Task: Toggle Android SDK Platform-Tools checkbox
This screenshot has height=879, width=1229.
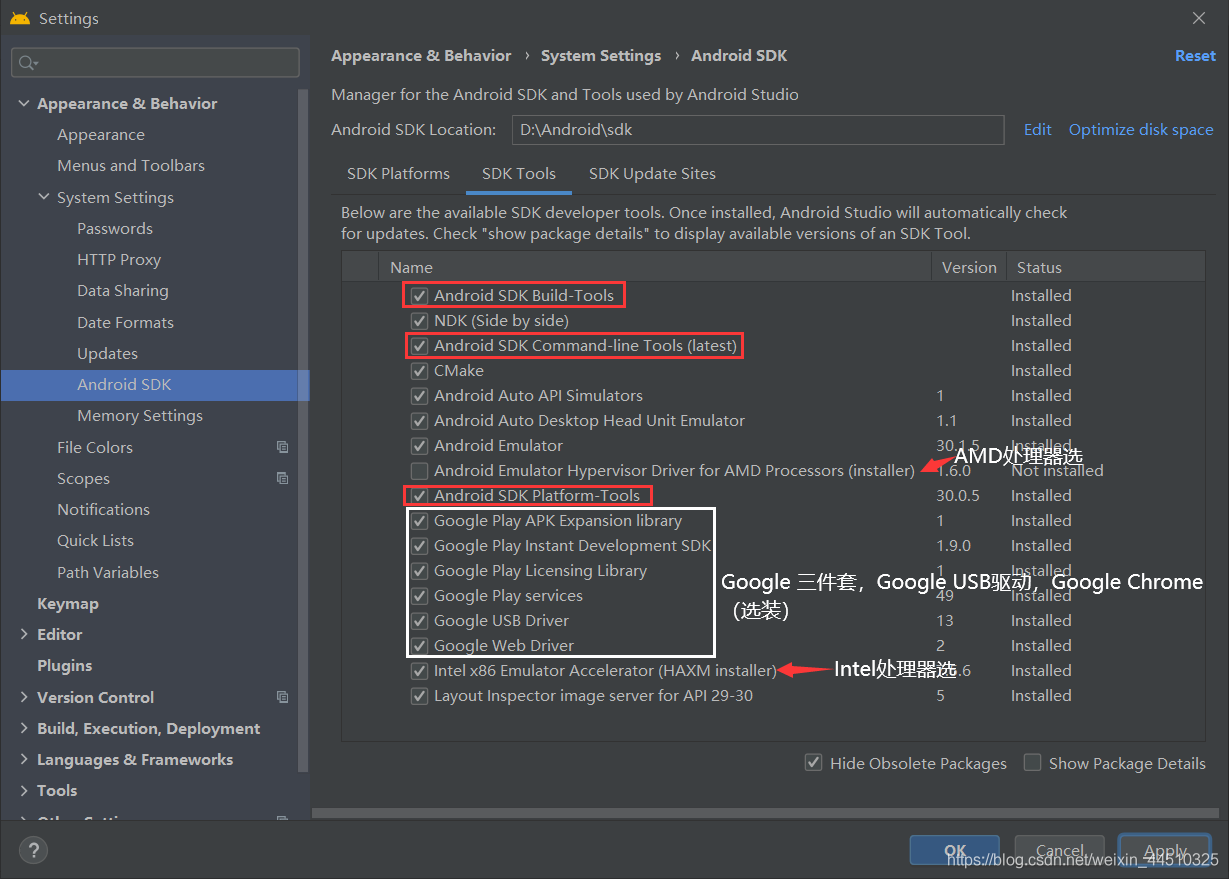Action: click(x=419, y=496)
